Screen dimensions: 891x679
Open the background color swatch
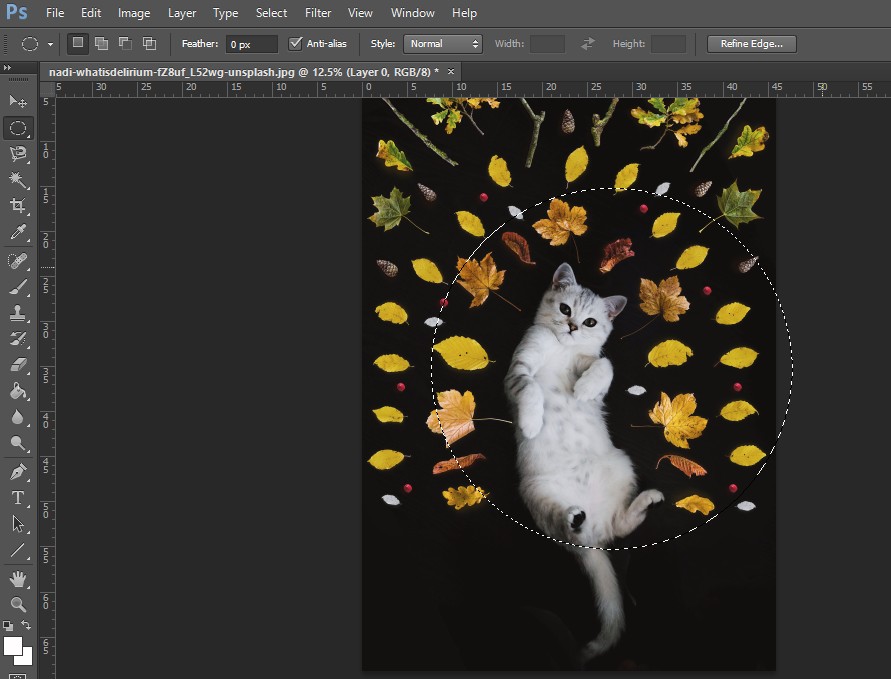(27, 659)
